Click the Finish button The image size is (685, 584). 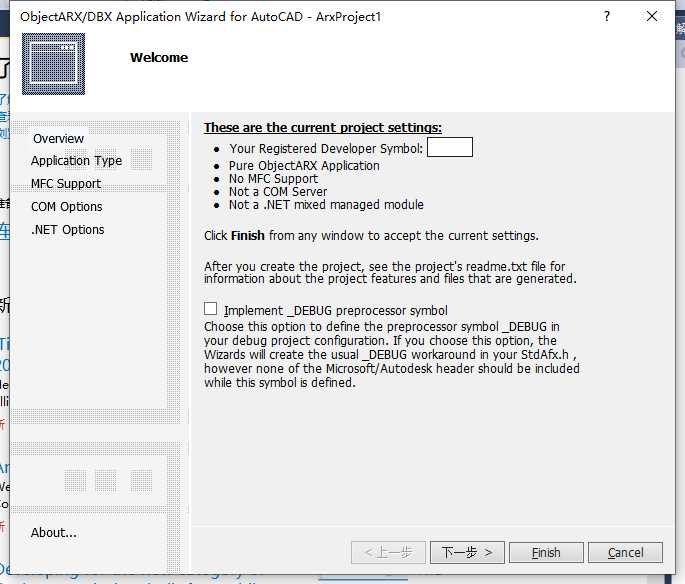point(546,553)
